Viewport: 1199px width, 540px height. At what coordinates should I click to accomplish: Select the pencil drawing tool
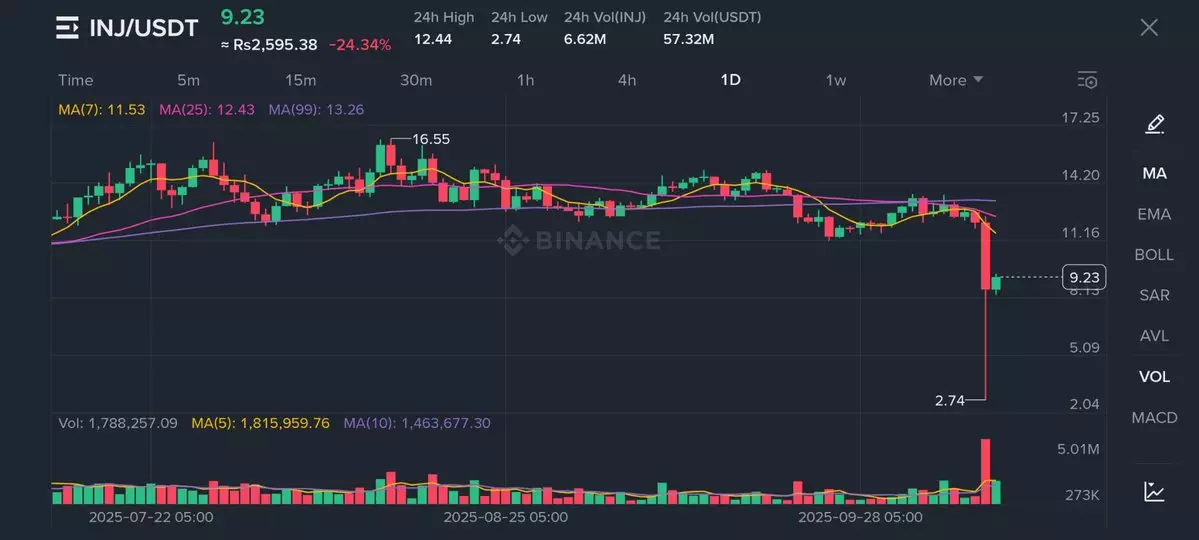[x=1154, y=125]
